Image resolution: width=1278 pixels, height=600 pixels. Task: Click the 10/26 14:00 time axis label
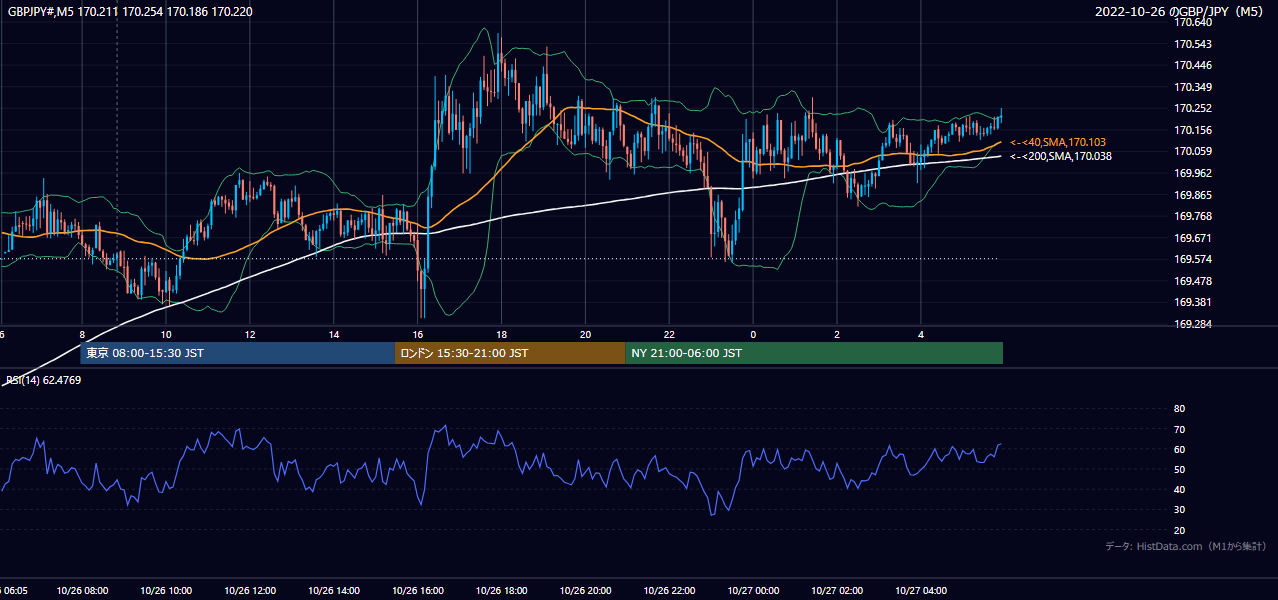click(334, 591)
